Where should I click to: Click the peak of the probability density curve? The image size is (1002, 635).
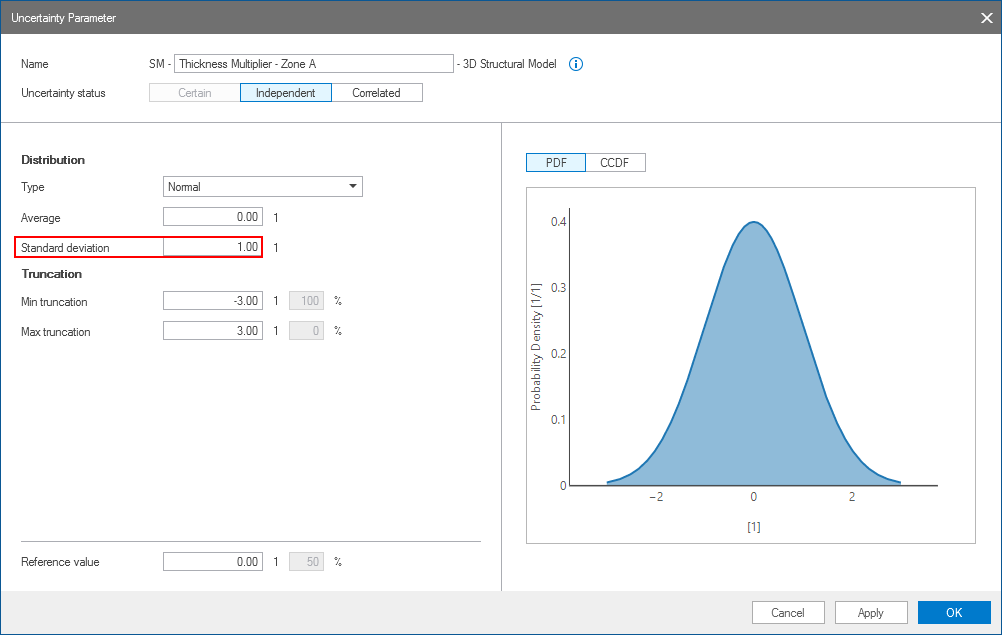pyautogui.click(x=754, y=222)
